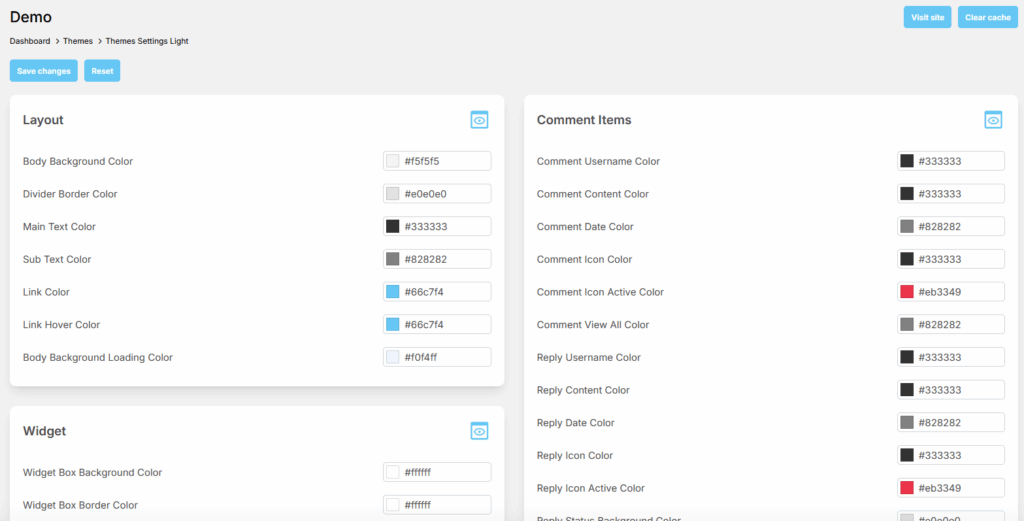Image resolution: width=1024 pixels, height=521 pixels.
Task: Click the Widget panel preview eye icon
Action: [480, 431]
